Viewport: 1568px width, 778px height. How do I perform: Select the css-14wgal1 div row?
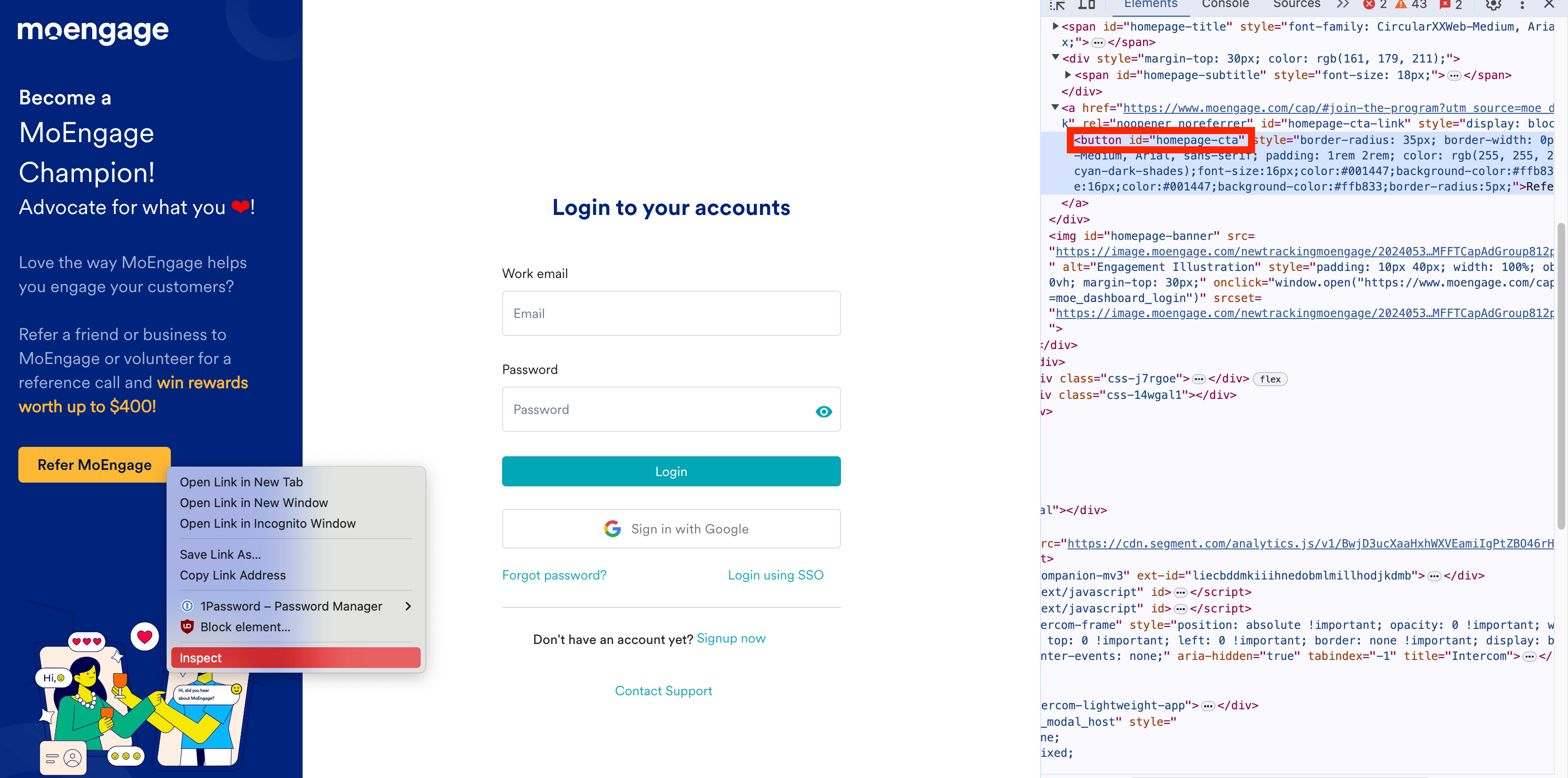1138,395
